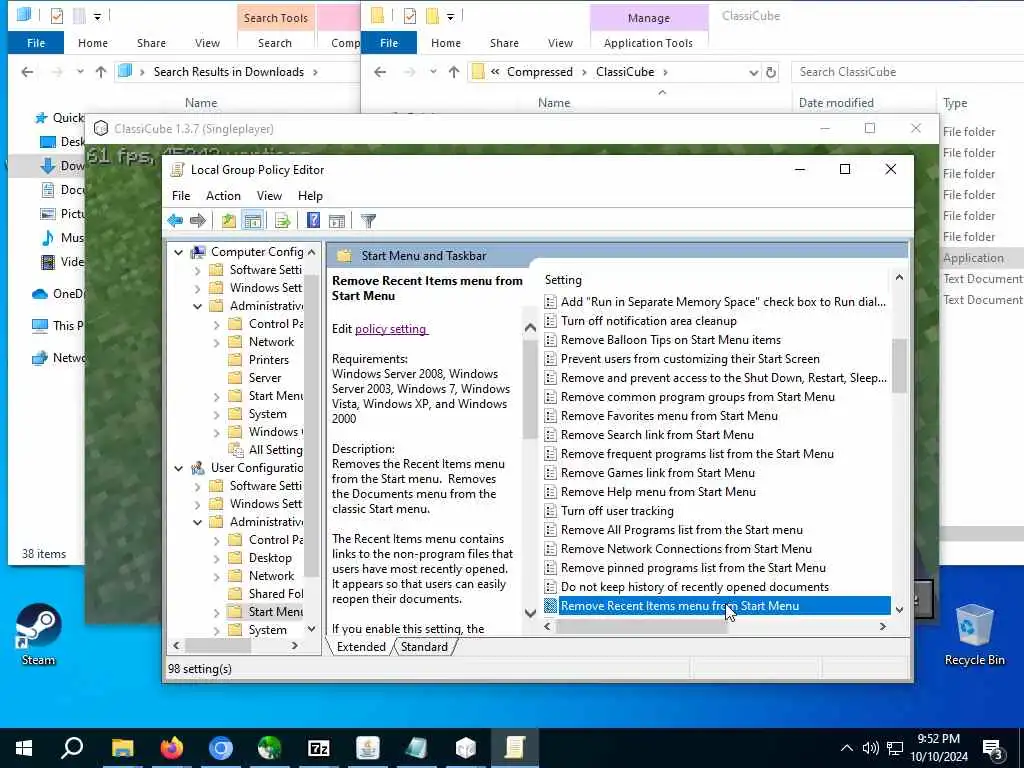1024x768 pixels.
Task: Open the volume speaker tray icon
Action: tap(871, 748)
